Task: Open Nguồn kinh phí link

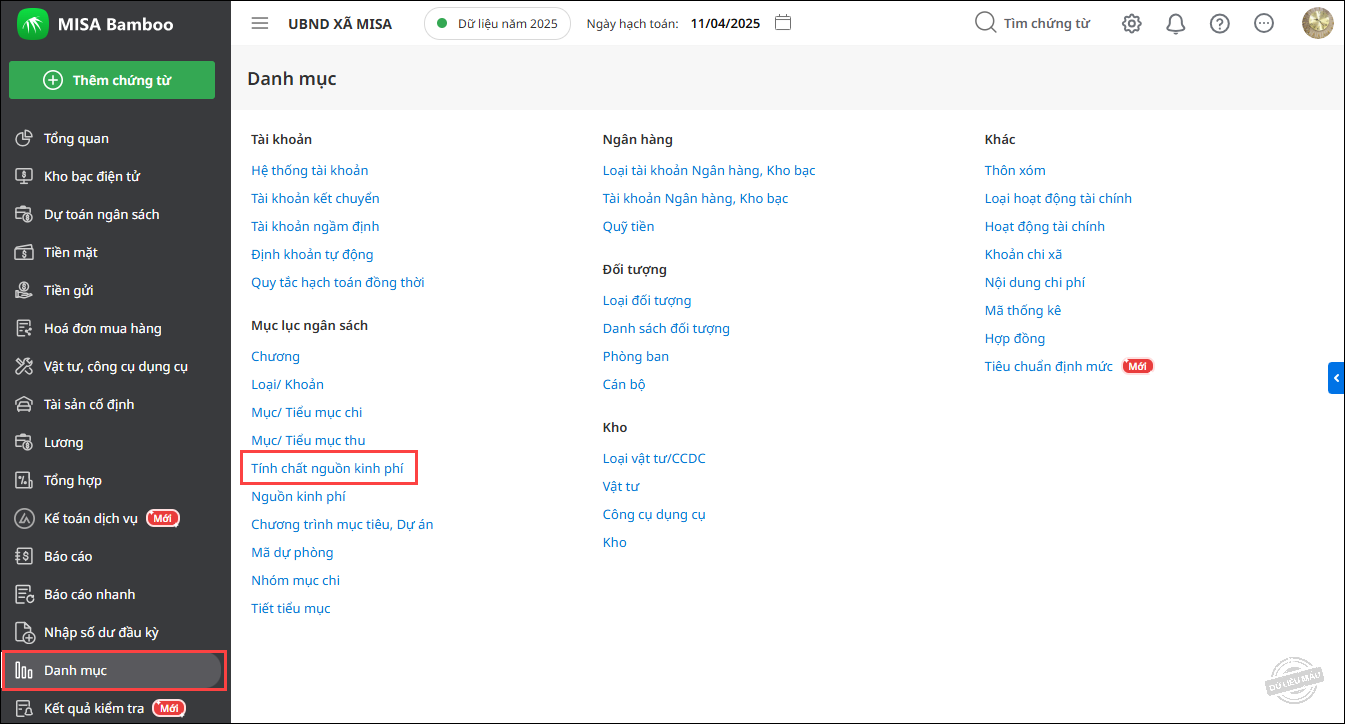Action: click(x=298, y=496)
